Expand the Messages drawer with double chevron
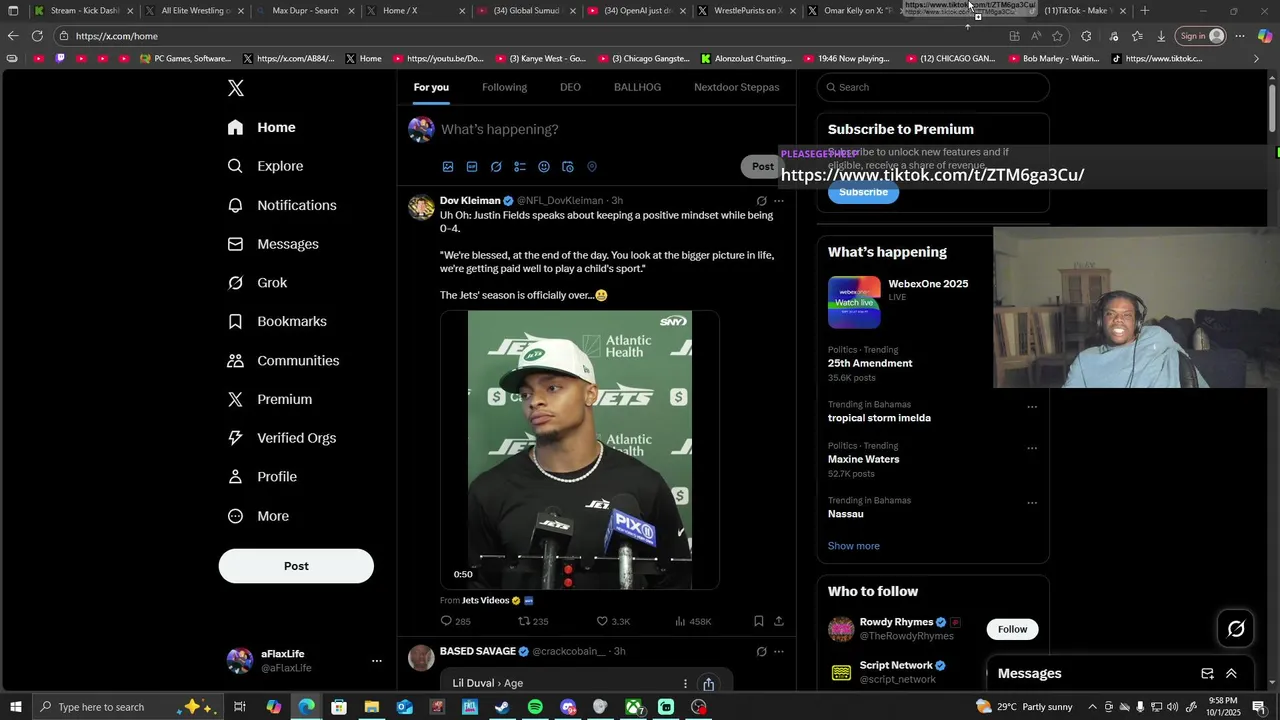 click(x=1231, y=674)
